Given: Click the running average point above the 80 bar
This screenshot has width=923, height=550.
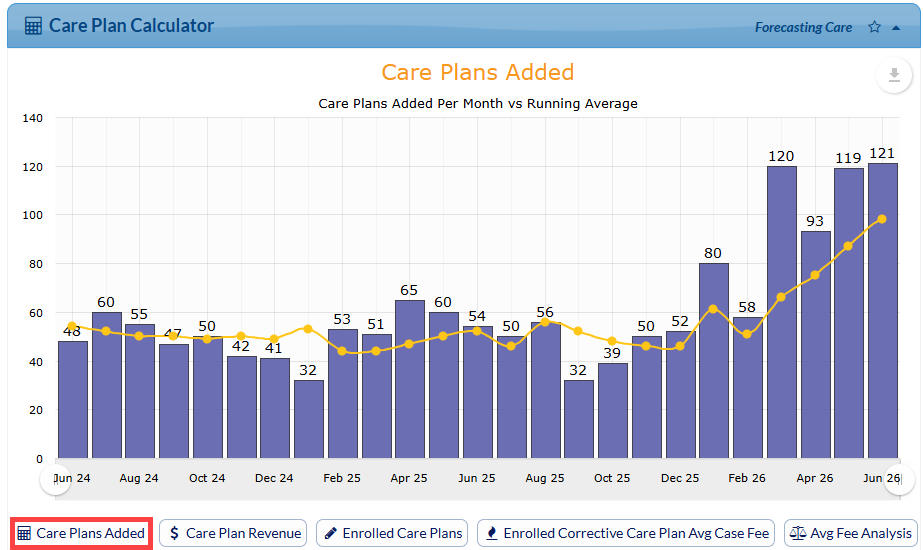Looking at the screenshot, I should coord(713,309).
